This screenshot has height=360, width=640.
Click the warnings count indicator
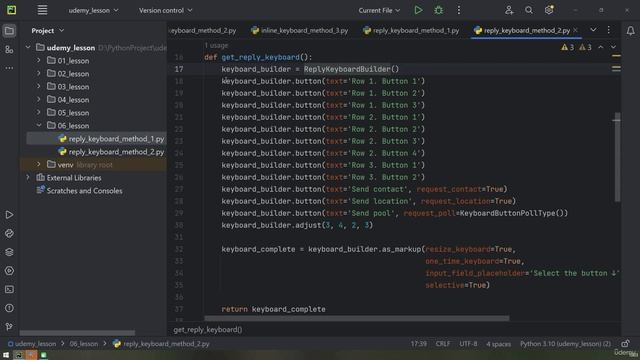point(576,47)
